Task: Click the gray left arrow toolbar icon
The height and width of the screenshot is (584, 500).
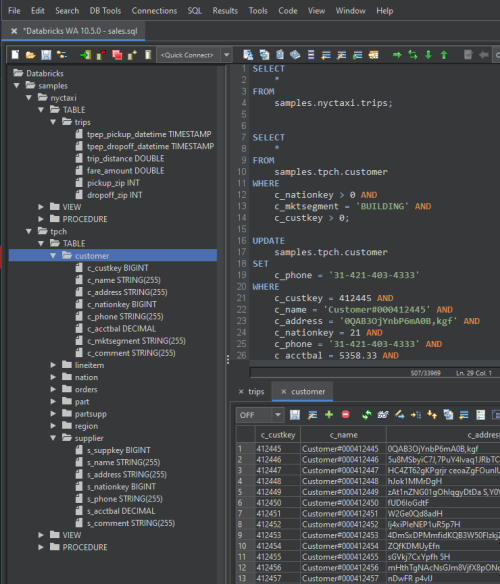Action: click(484, 55)
